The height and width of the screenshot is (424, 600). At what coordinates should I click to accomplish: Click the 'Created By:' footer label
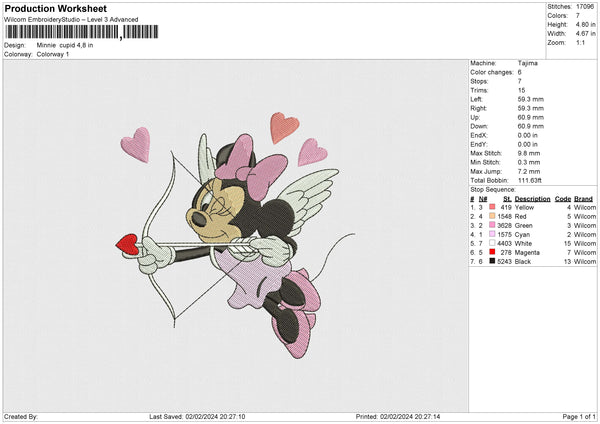(x=21, y=416)
